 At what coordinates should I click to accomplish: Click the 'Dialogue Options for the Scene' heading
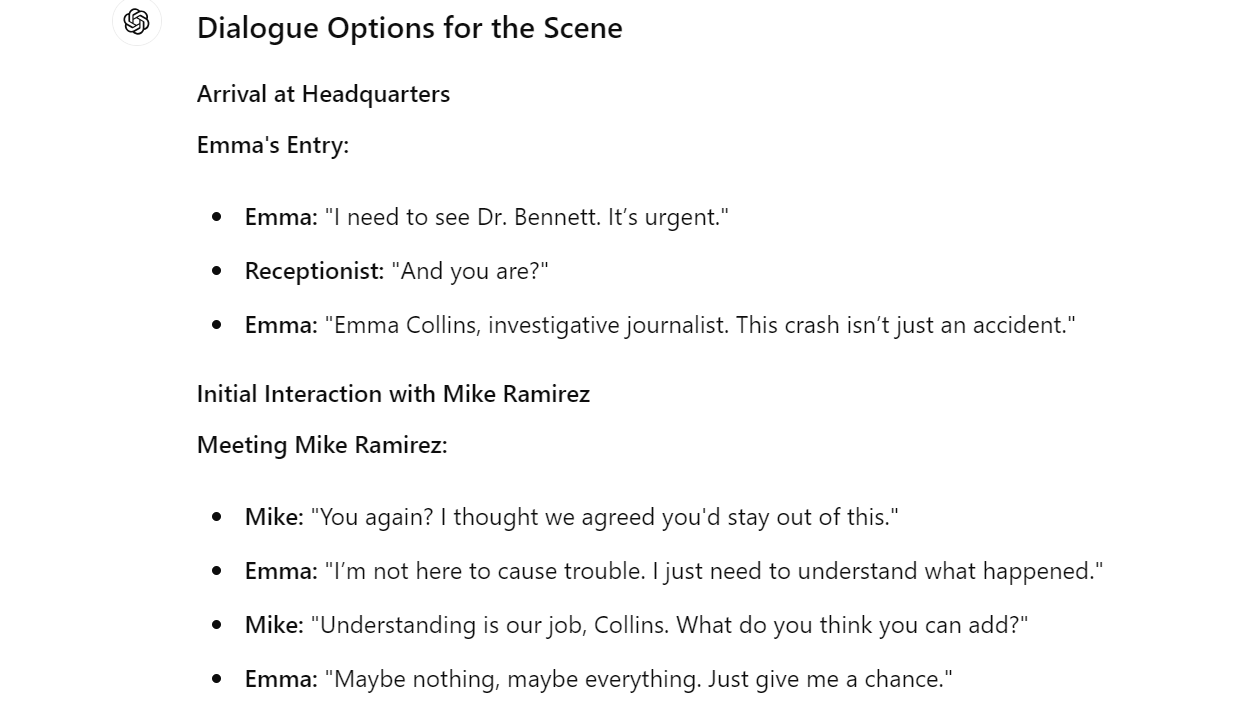(409, 28)
